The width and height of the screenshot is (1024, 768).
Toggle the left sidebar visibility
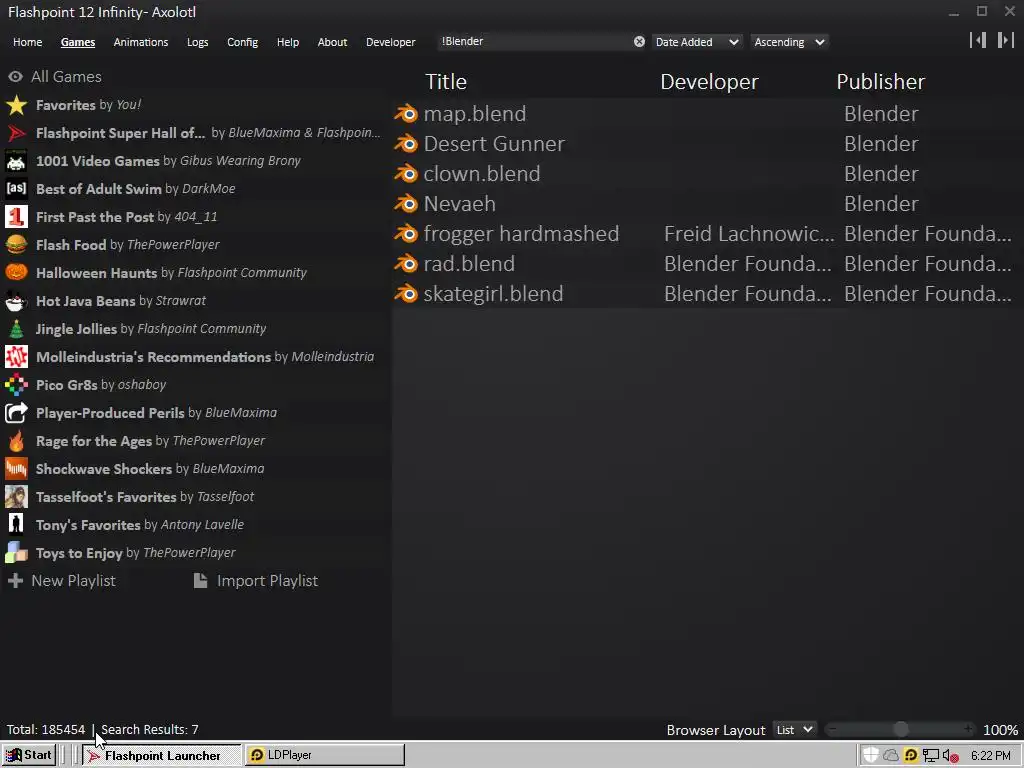tap(978, 40)
